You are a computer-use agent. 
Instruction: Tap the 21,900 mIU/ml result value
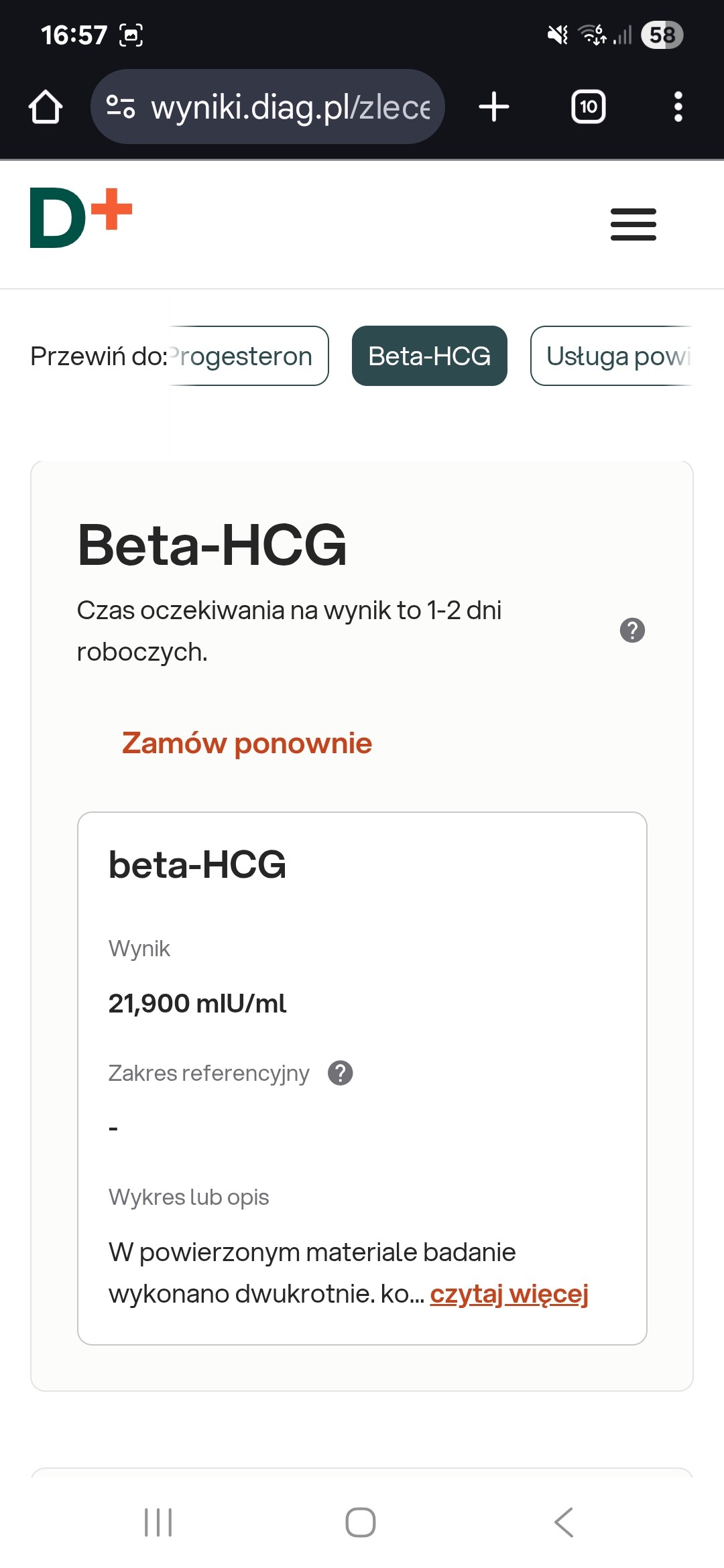[x=197, y=1004]
